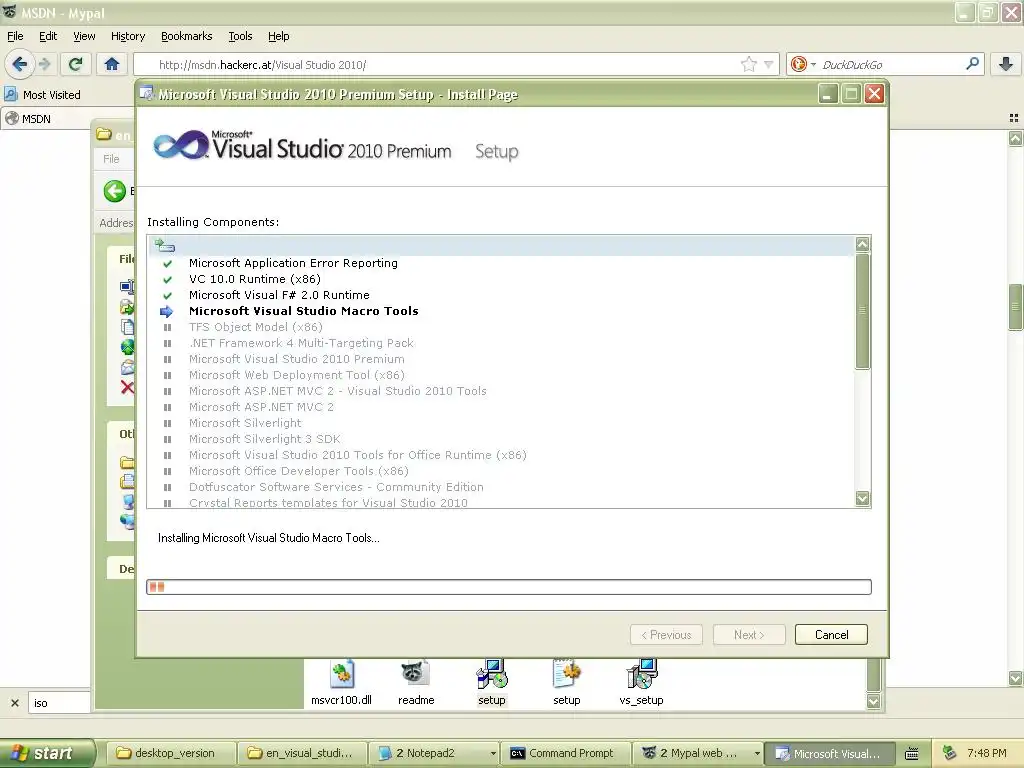Click the installation progress bar
The height and width of the screenshot is (768, 1024).
509,587
